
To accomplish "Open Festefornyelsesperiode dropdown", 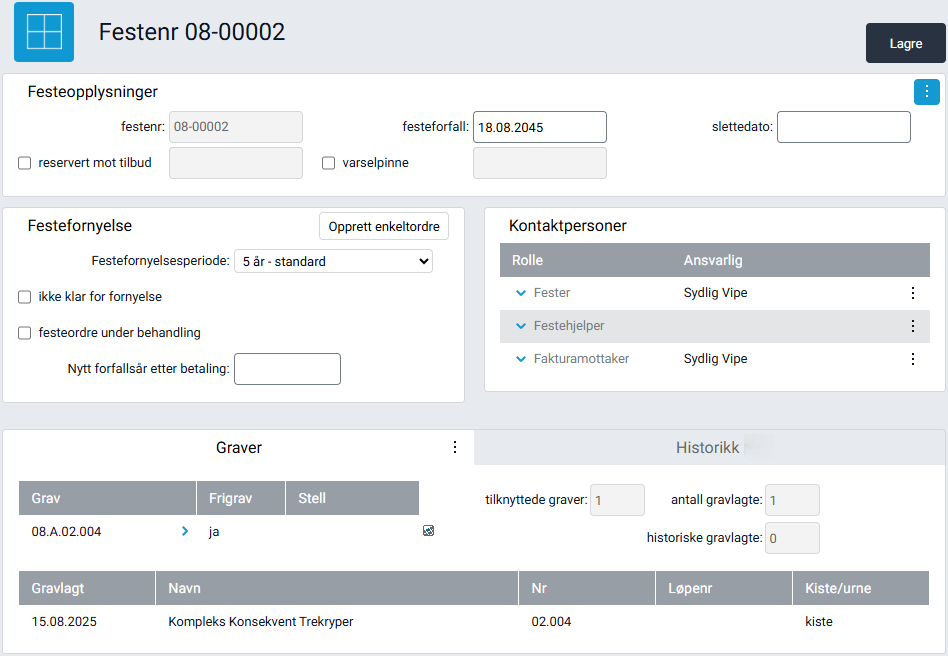I will pos(332,262).
